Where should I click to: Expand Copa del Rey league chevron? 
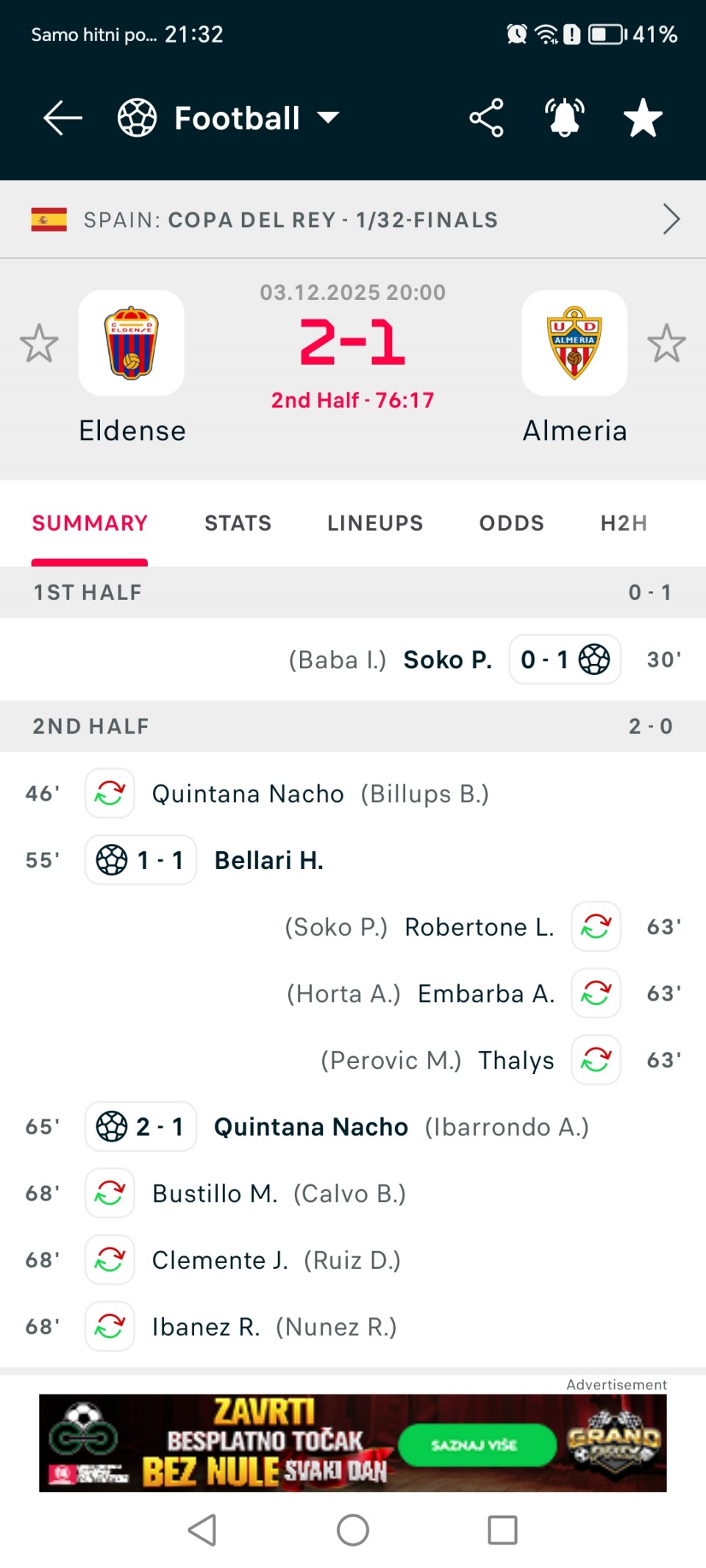[x=671, y=219]
